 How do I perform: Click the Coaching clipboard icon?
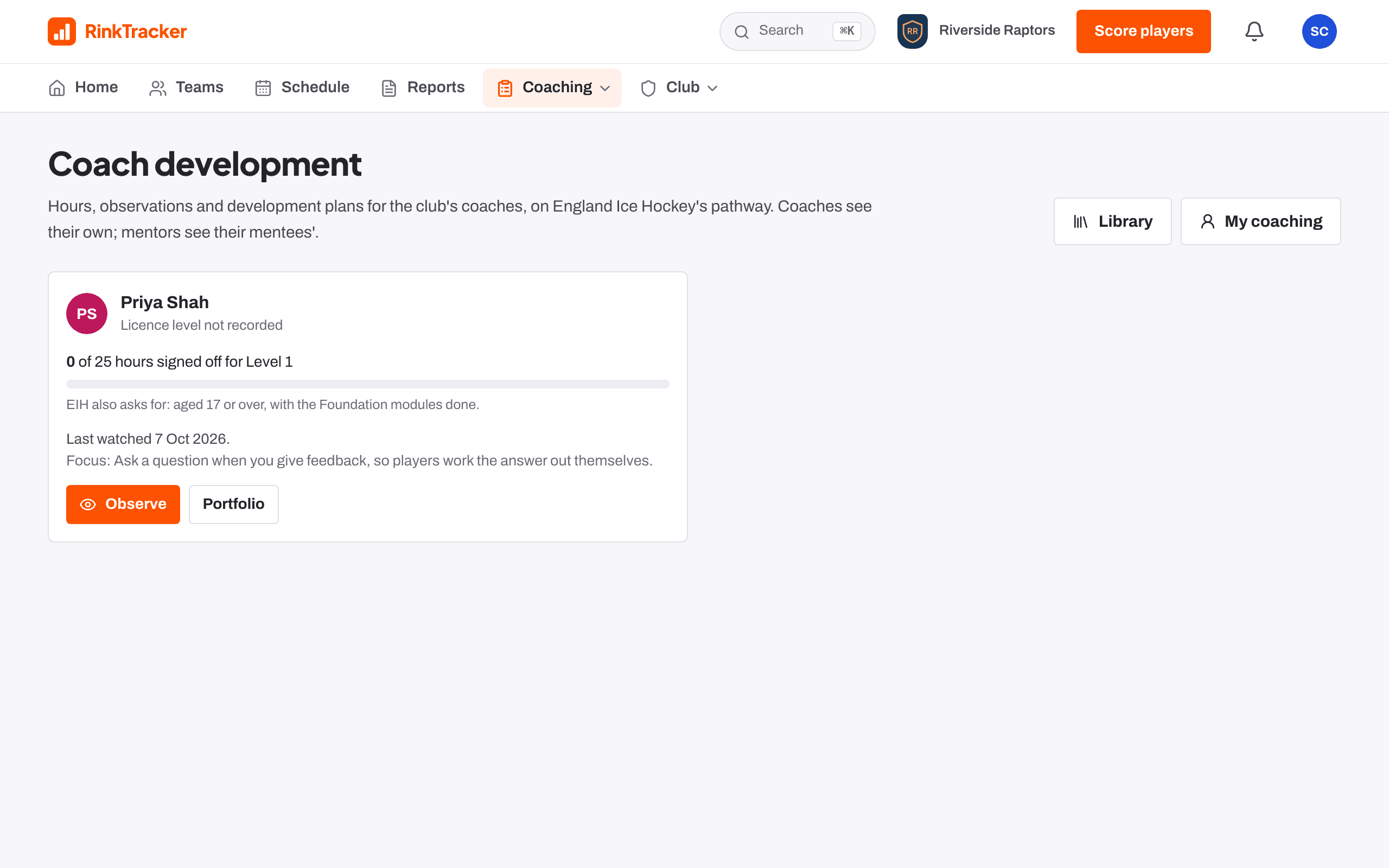[x=505, y=88]
